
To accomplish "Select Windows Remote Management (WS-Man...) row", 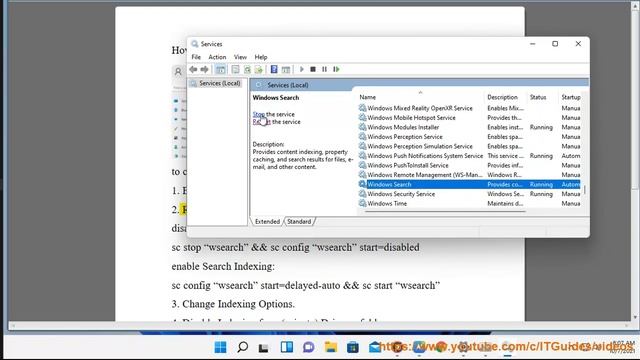I will tap(469, 175).
